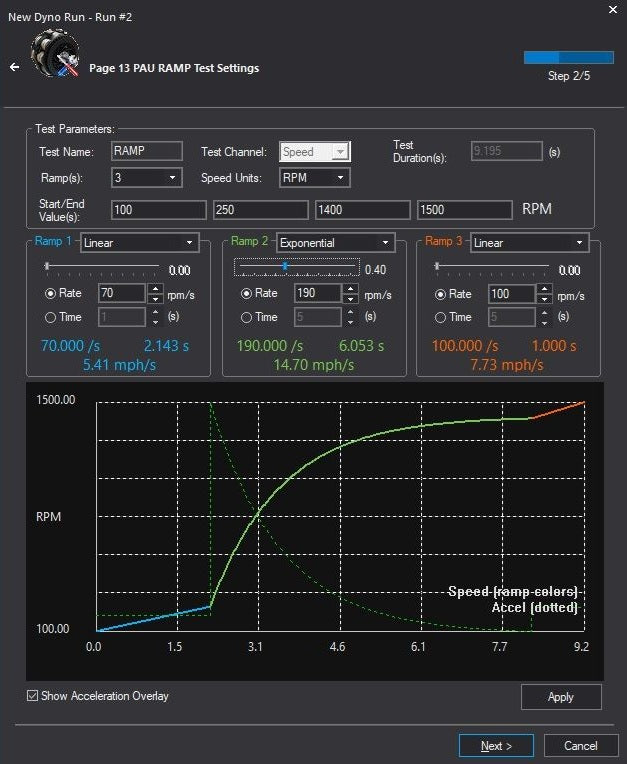Click the ramp speed graph plot
This screenshot has height=764, width=627.
340,516
